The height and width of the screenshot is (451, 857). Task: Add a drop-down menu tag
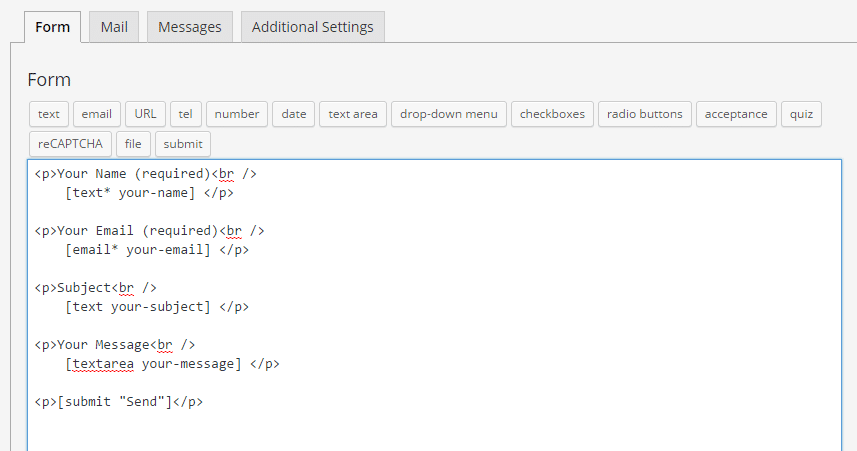[x=449, y=114]
